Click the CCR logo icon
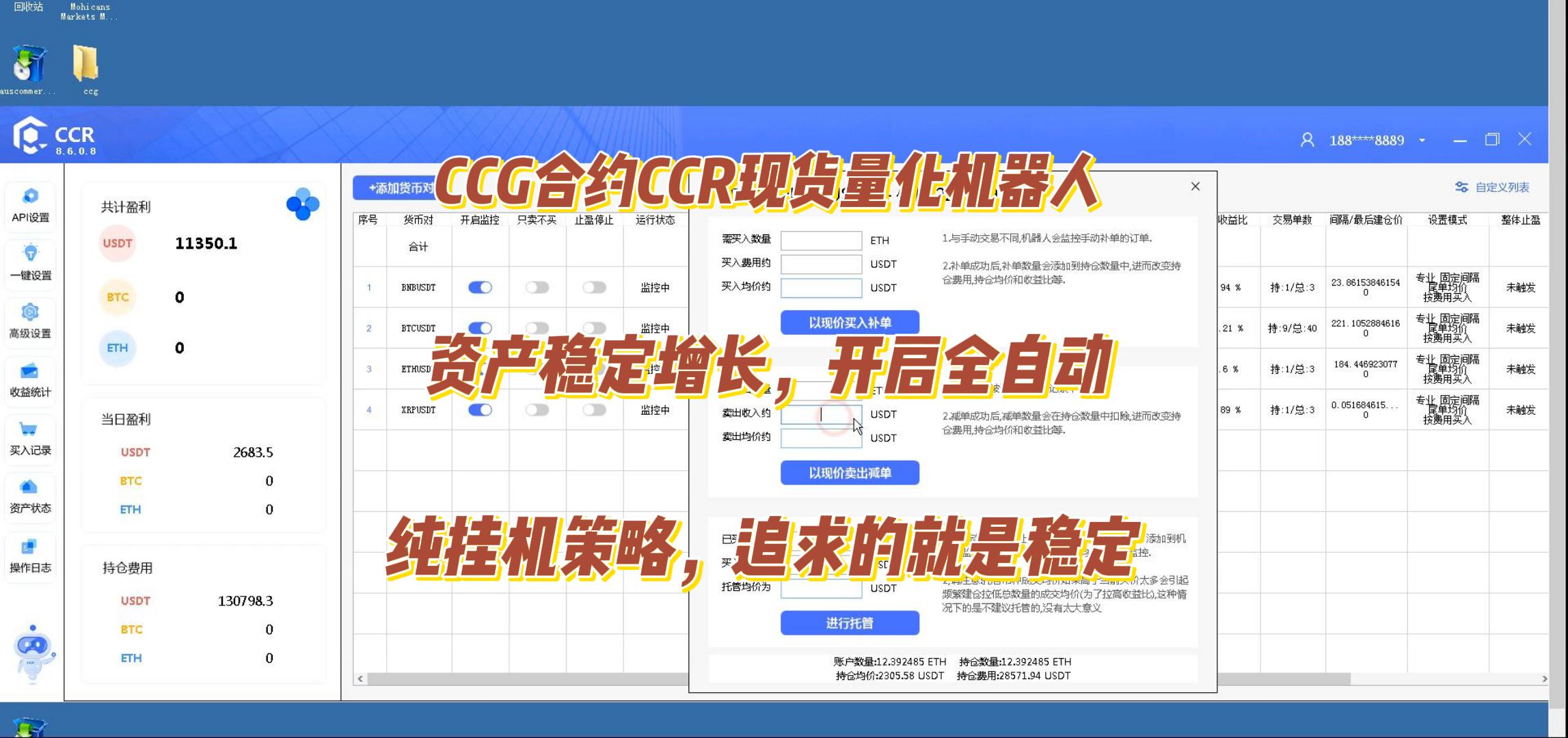The height and width of the screenshot is (738, 1568). click(x=29, y=135)
